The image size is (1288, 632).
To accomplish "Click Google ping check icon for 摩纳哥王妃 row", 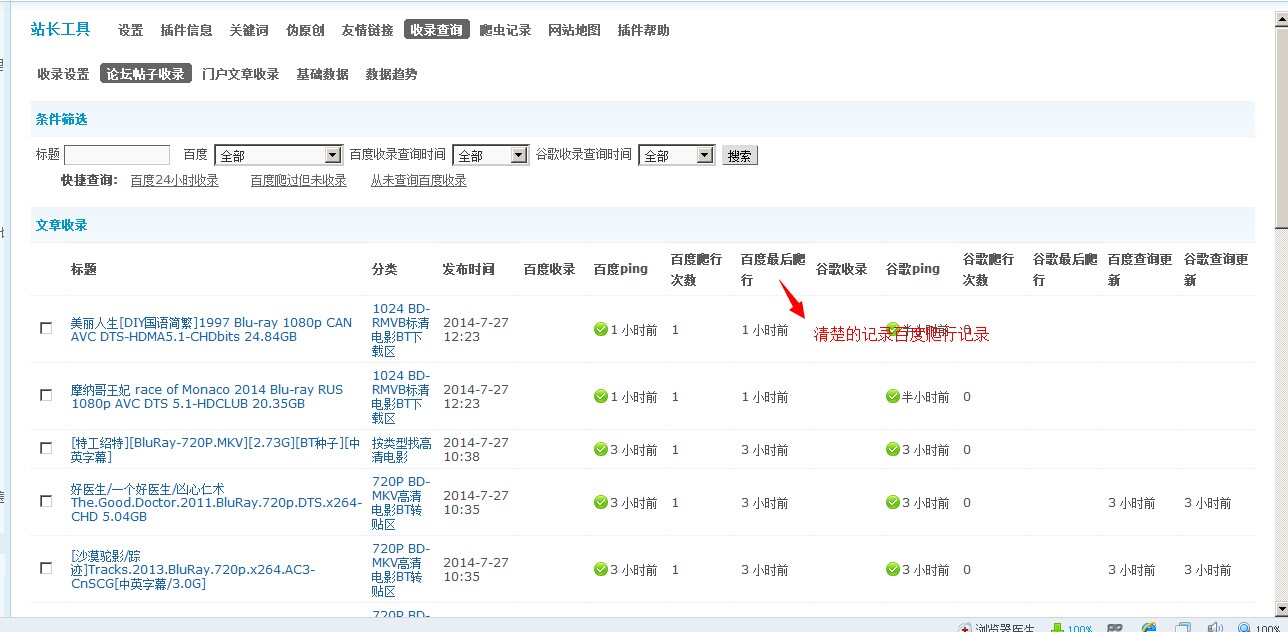I will [x=892, y=396].
